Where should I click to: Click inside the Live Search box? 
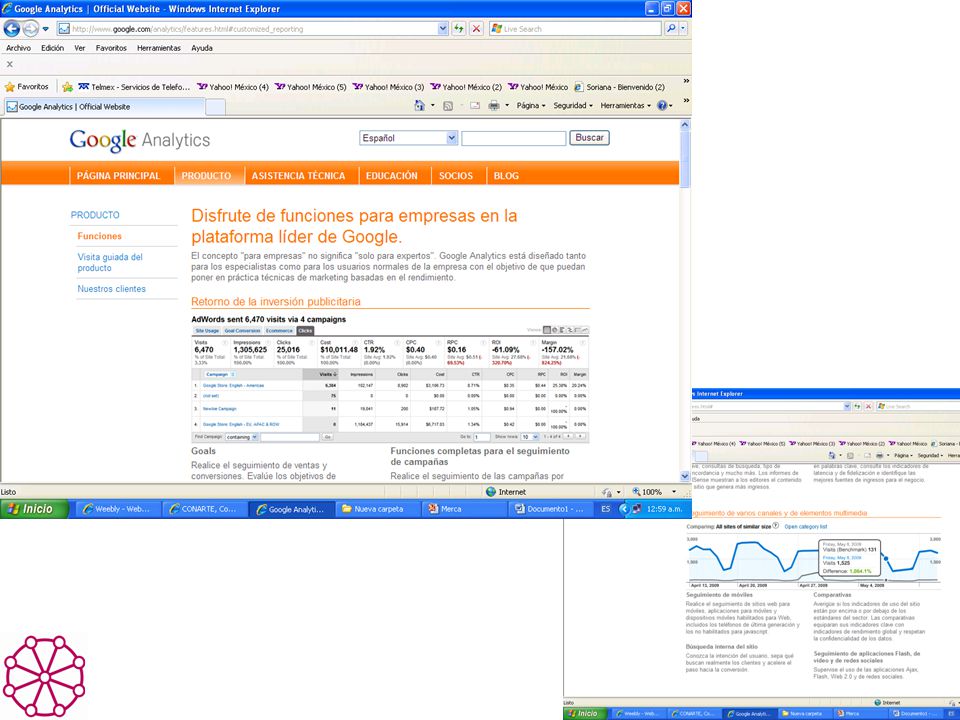[x=576, y=29]
